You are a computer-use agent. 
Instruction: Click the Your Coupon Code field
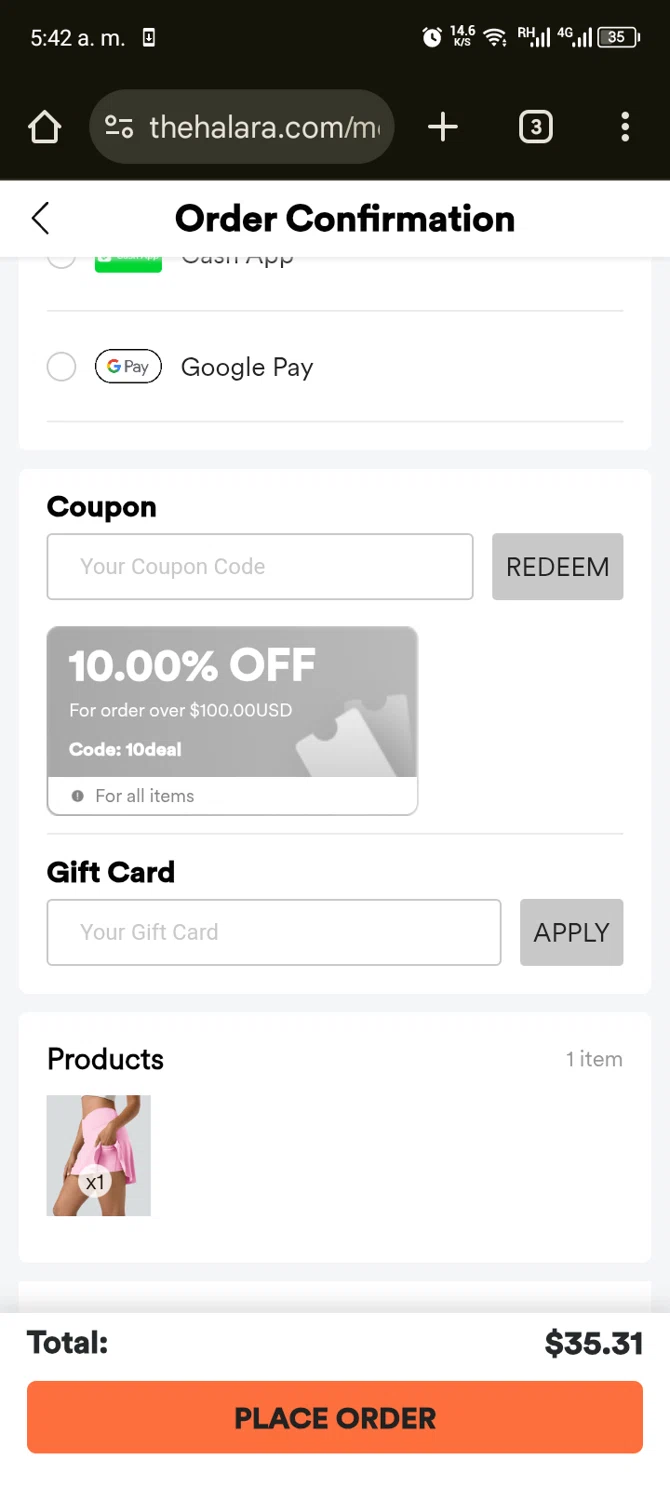260,566
